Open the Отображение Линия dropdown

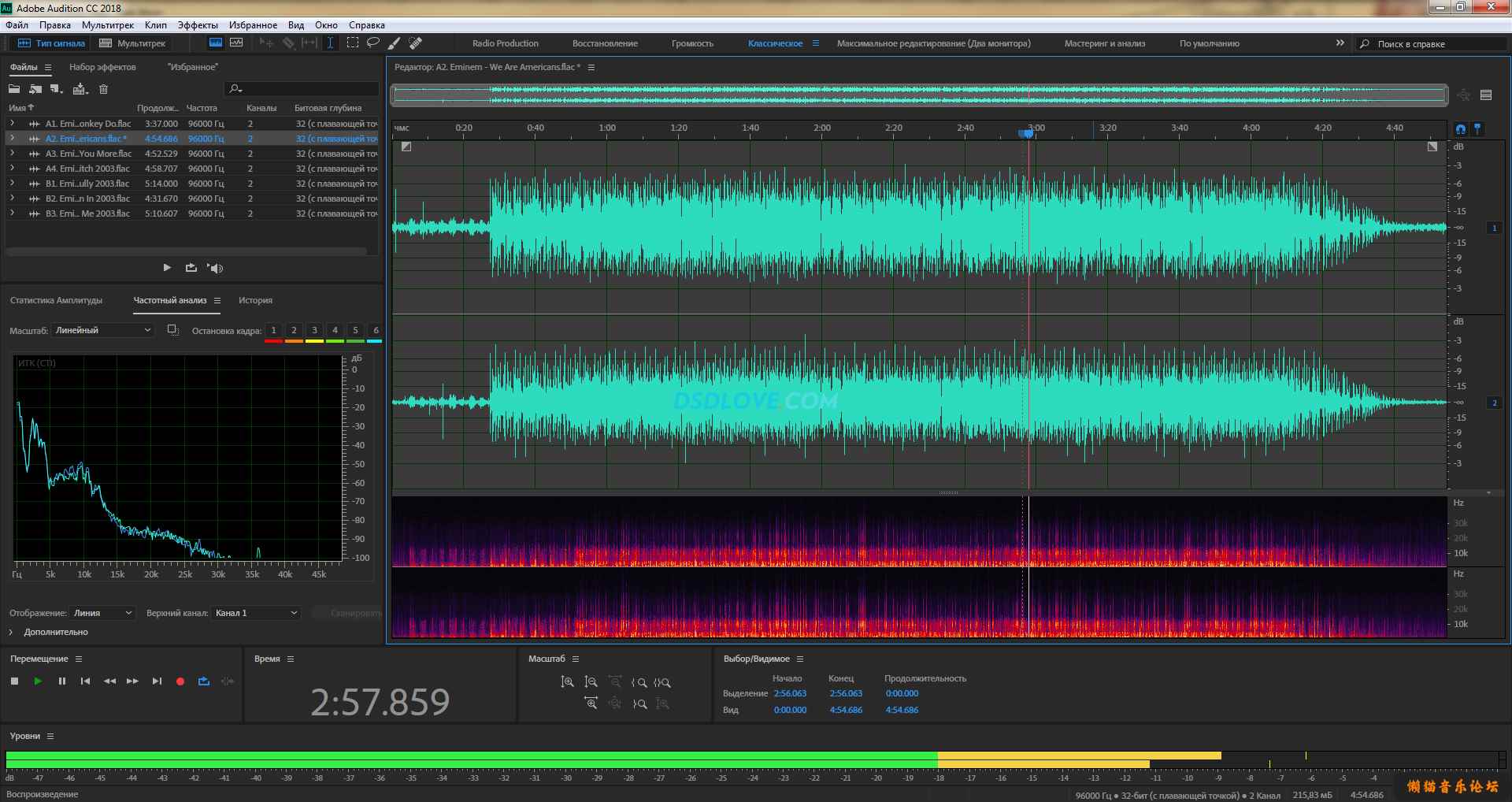pyautogui.click(x=102, y=613)
